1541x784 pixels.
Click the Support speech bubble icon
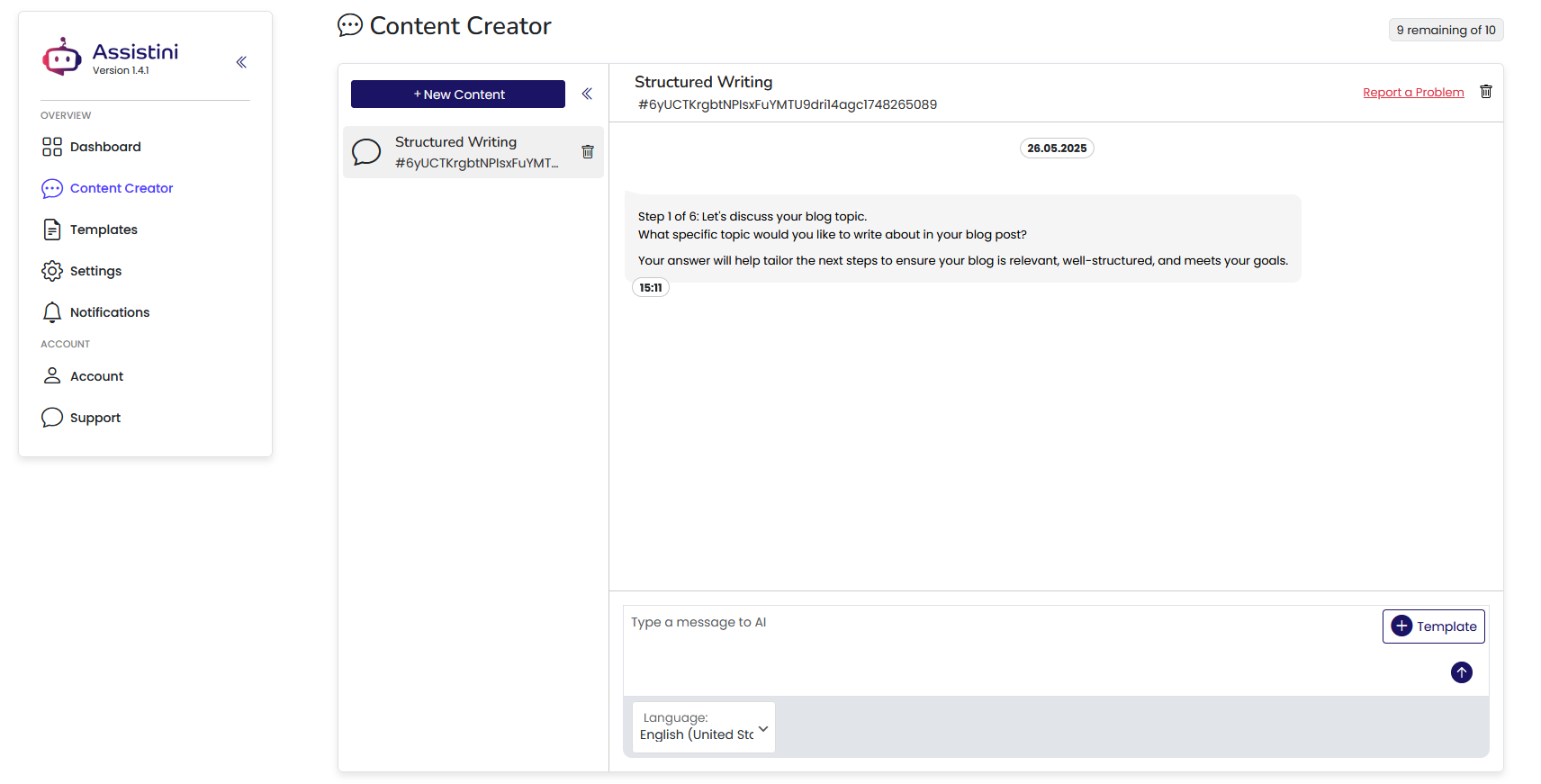click(52, 418)
